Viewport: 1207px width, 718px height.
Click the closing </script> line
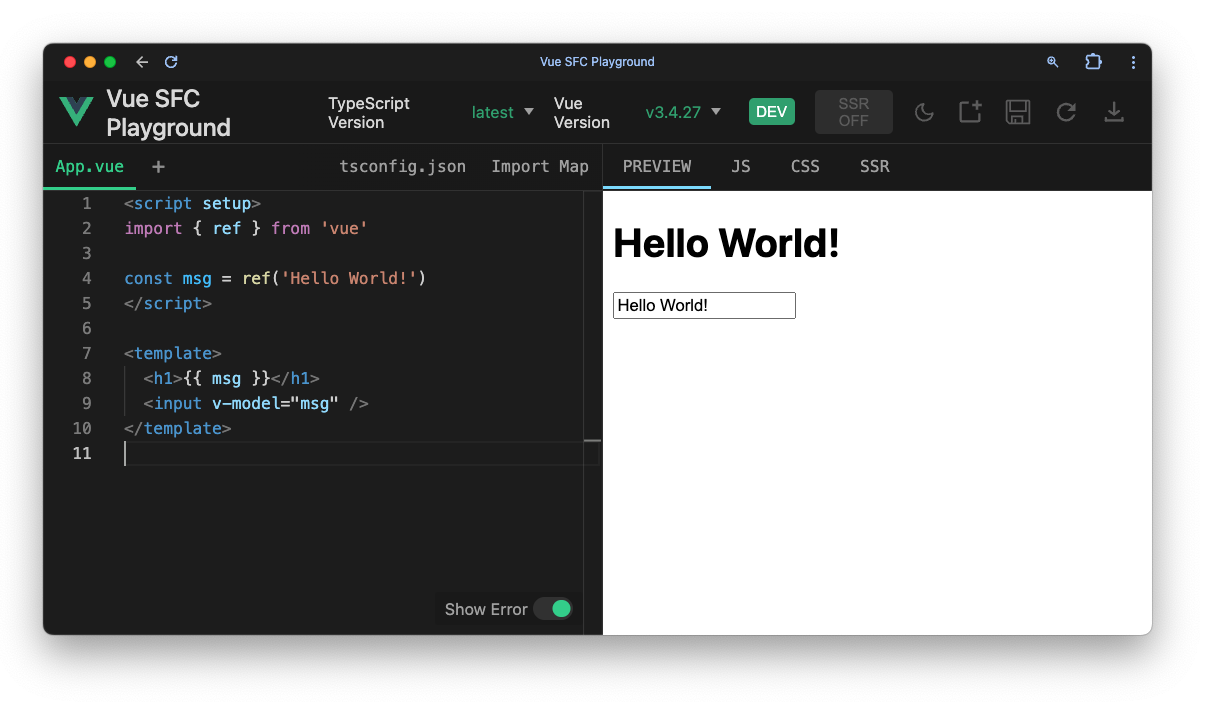168,304
